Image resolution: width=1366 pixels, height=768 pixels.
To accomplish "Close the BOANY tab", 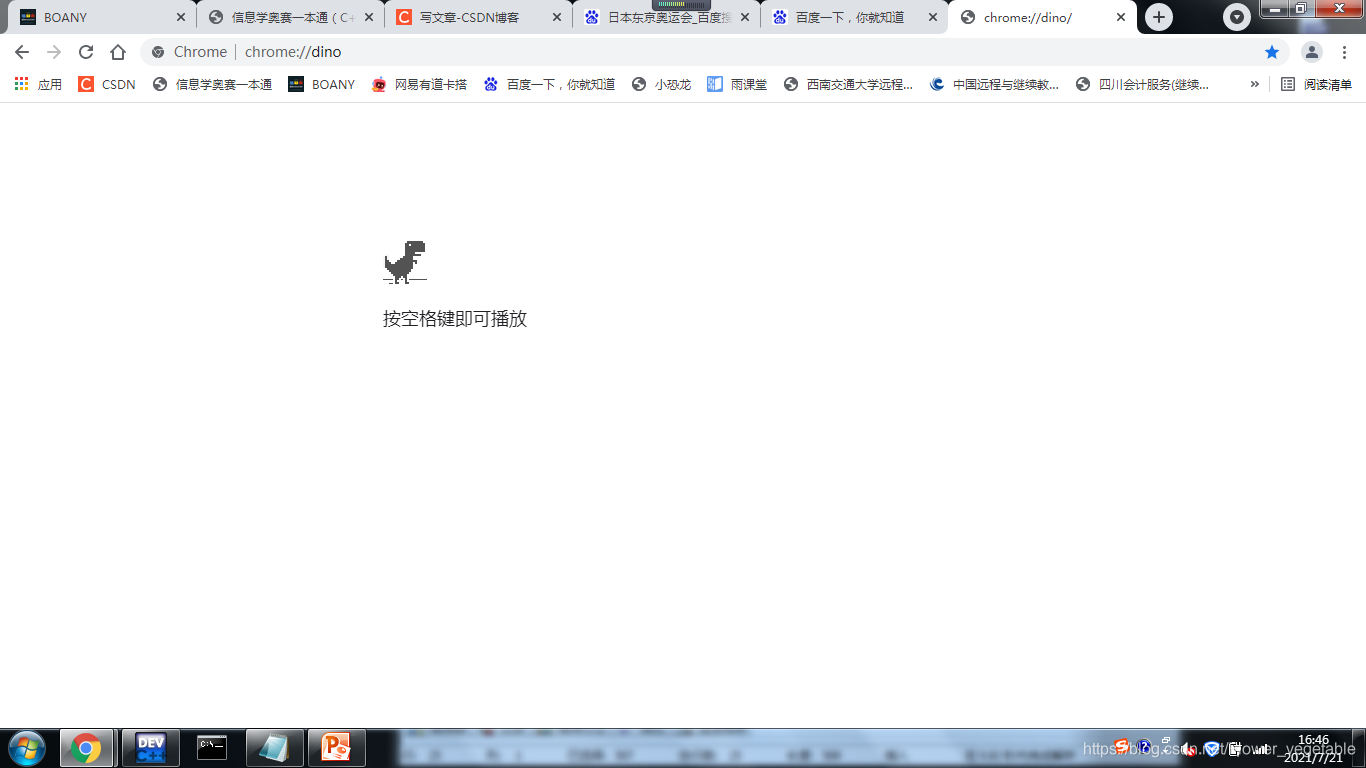I will tap(181, 17).
